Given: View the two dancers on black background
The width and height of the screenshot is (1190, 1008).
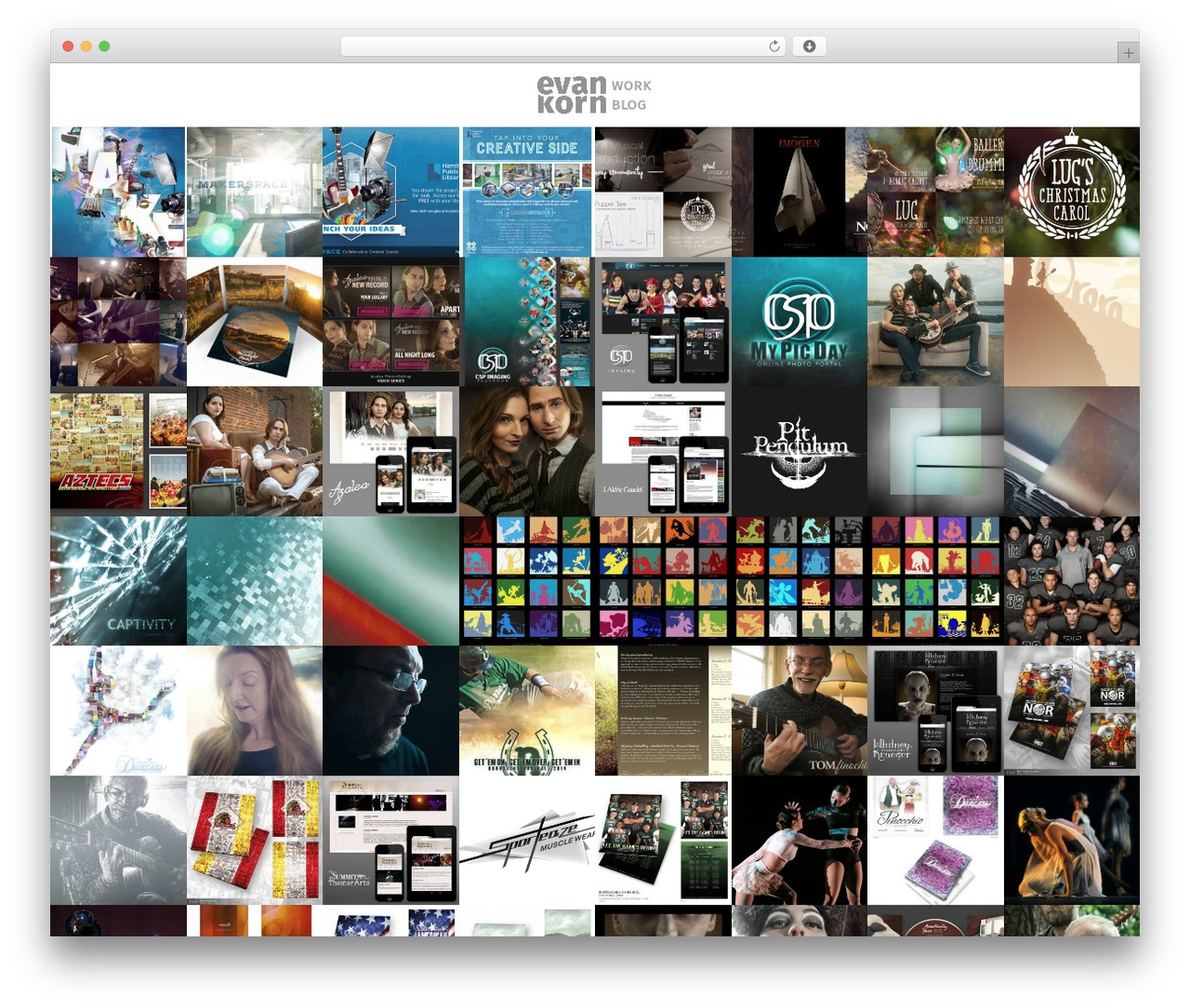Looking at the screenshot, I should tap(799, 840).
